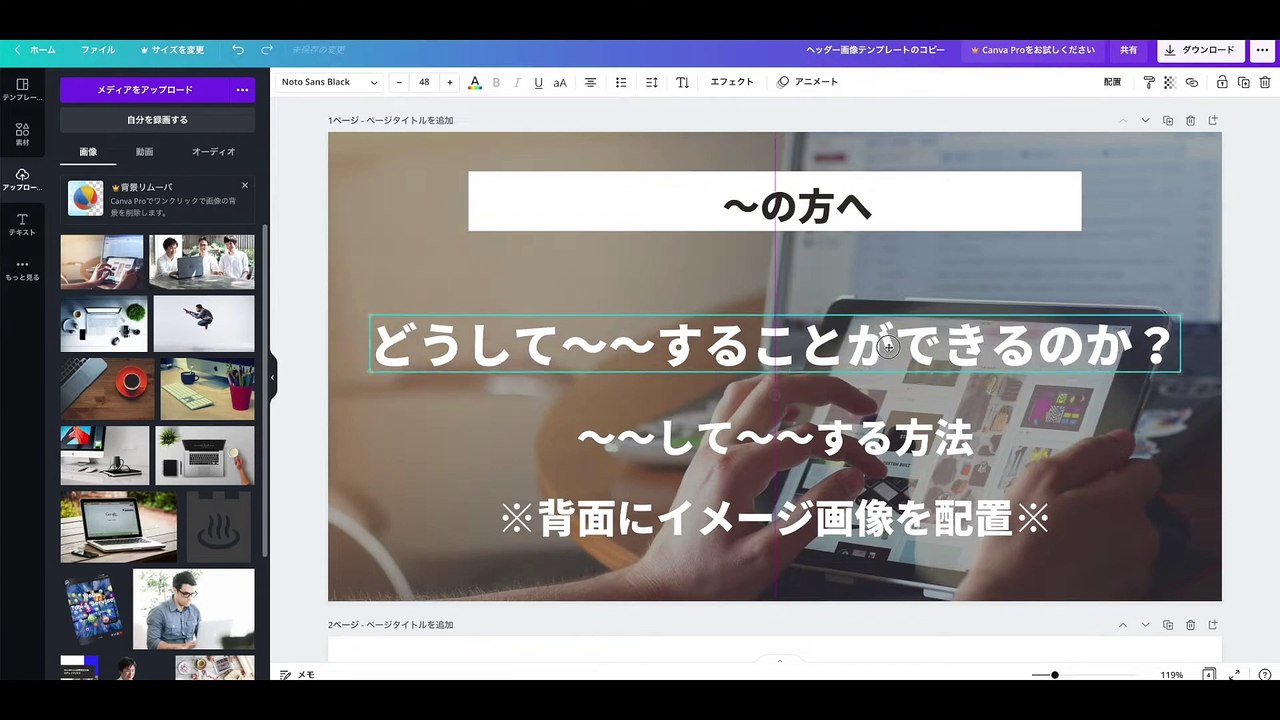
Task: Delete page 1
Action: click(x=1190, y=121)
